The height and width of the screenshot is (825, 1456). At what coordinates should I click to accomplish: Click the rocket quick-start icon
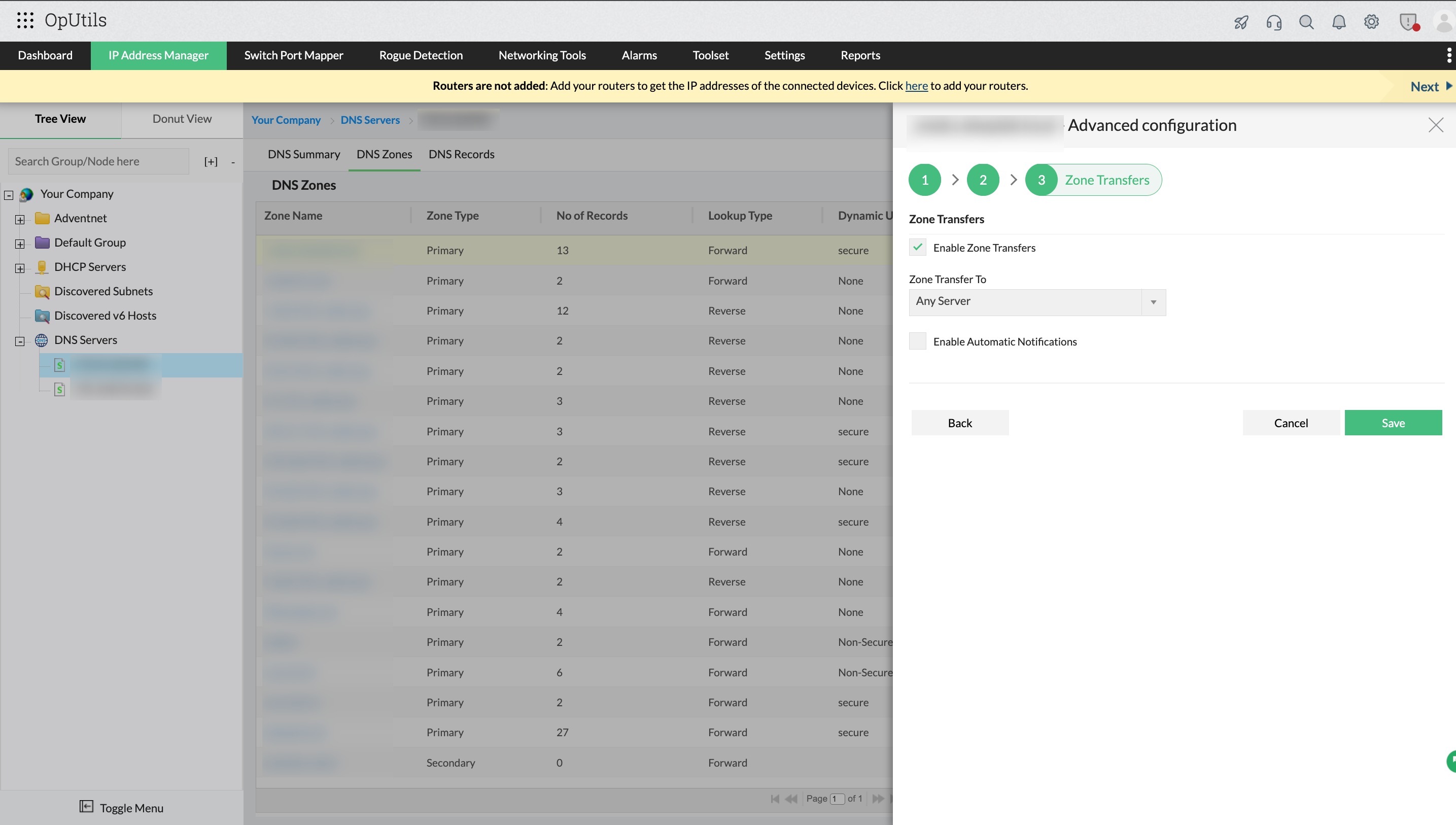tap(1241, 22)
